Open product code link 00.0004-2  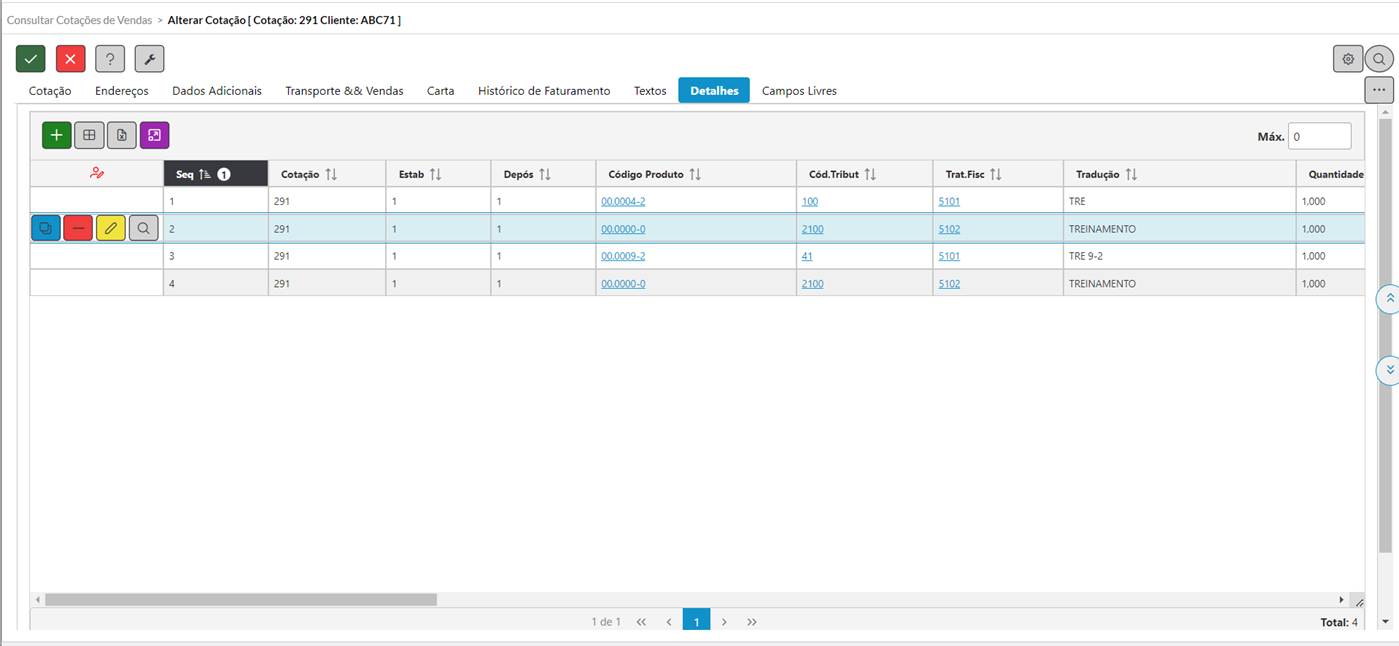tap(623, 202)
